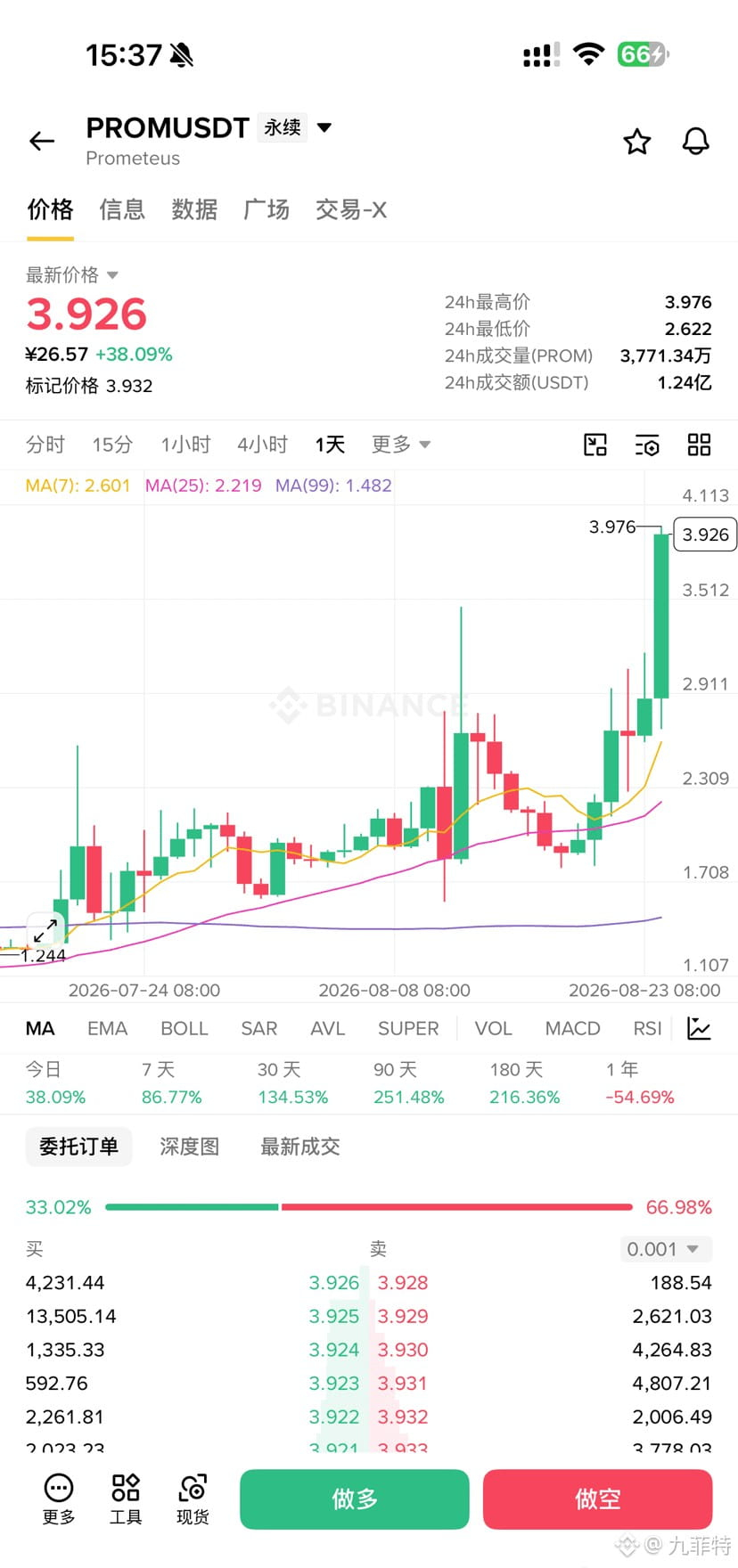Tap 7 天 return 86.77%
This screenshot has height=1568, width=738.
click(172, 1097)
